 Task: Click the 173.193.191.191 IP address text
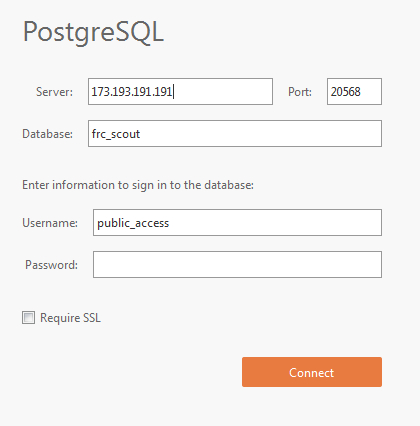click(132, 92)
